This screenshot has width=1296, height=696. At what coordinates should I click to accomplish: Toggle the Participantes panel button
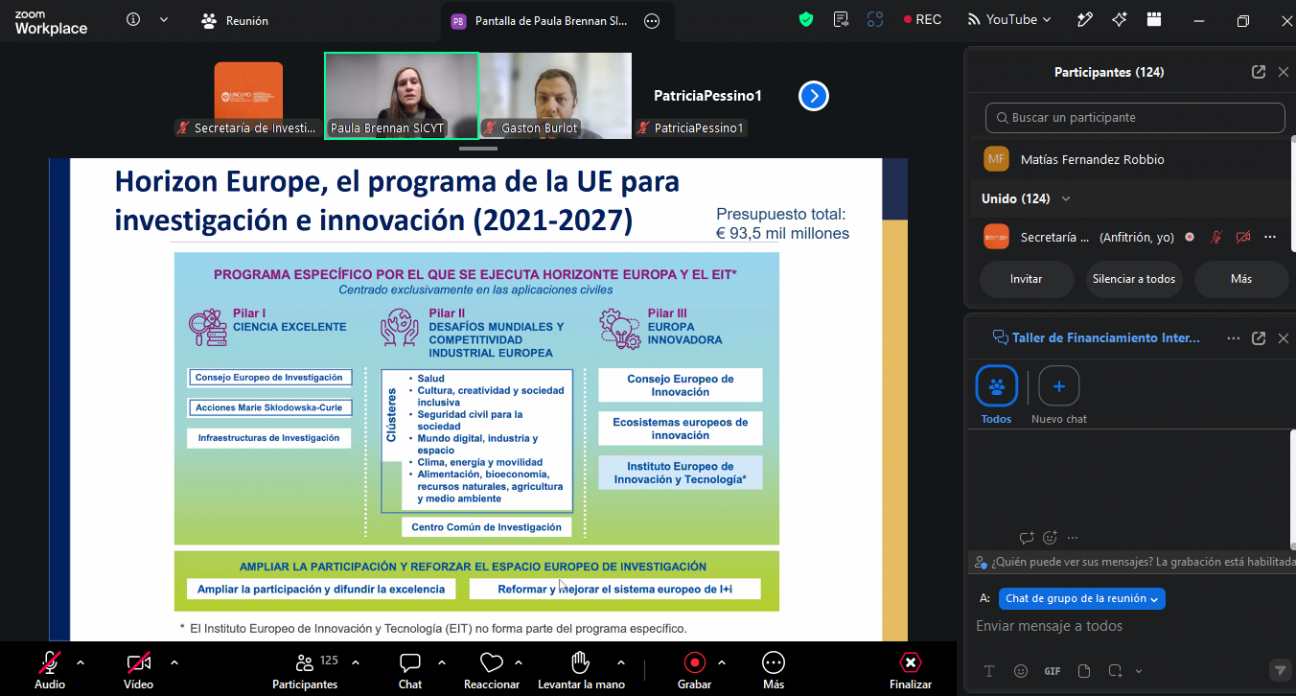[305, 669]
